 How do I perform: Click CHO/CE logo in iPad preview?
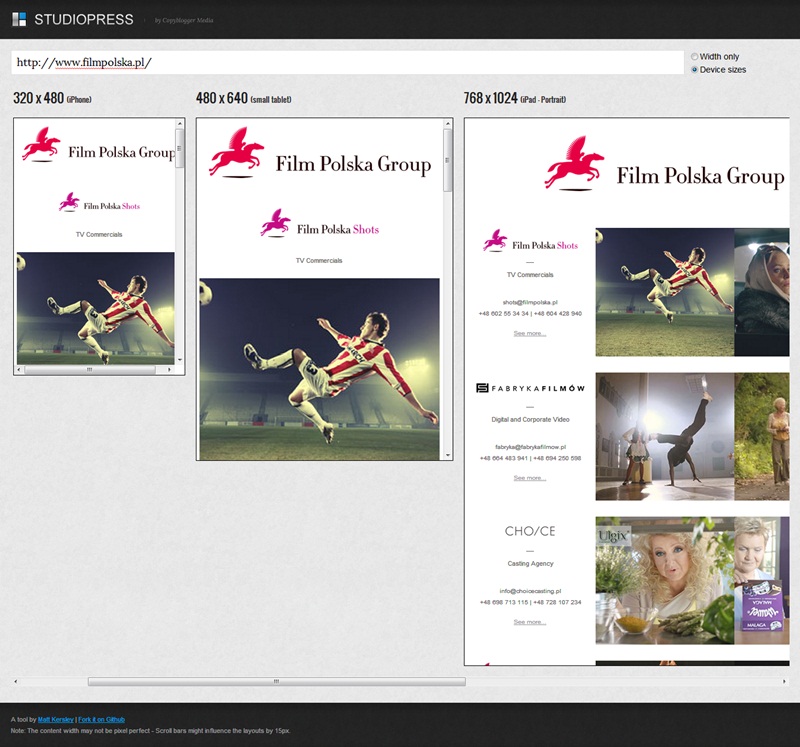[x=530, y=531]
